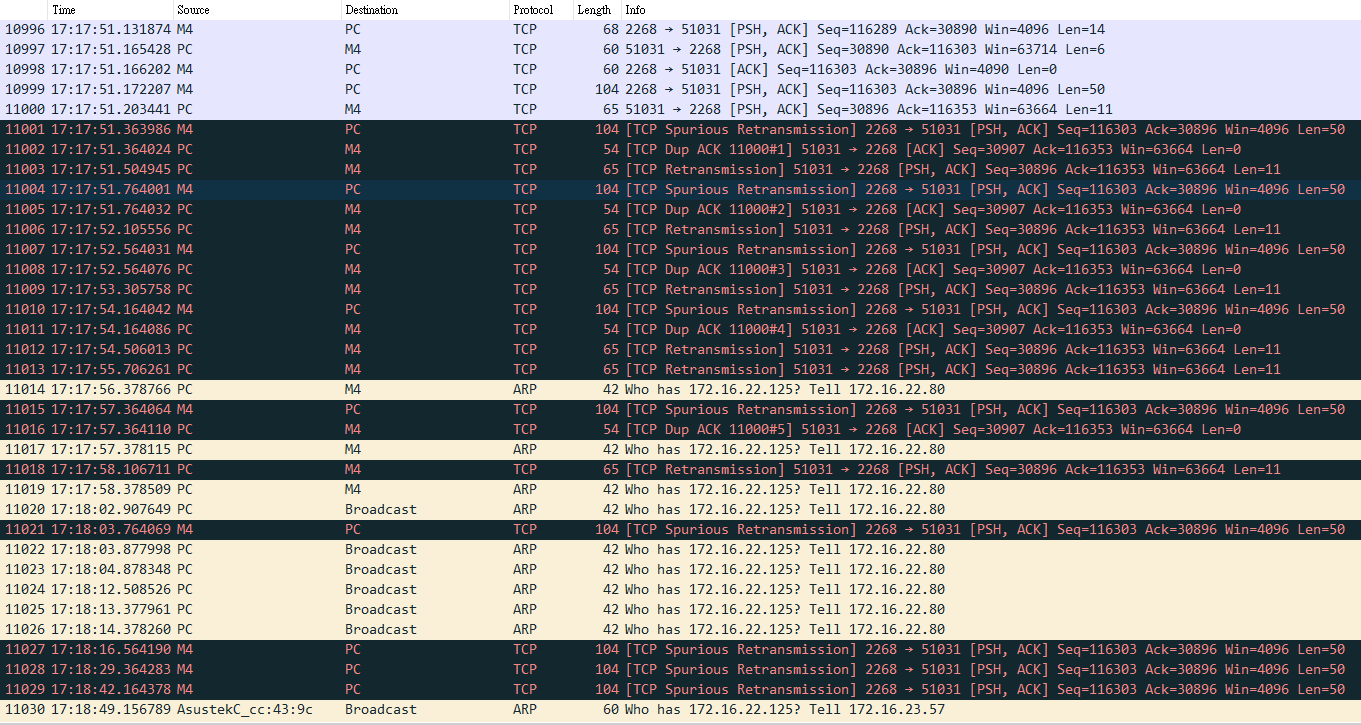Sort by the Source column header

click(257, 10)
